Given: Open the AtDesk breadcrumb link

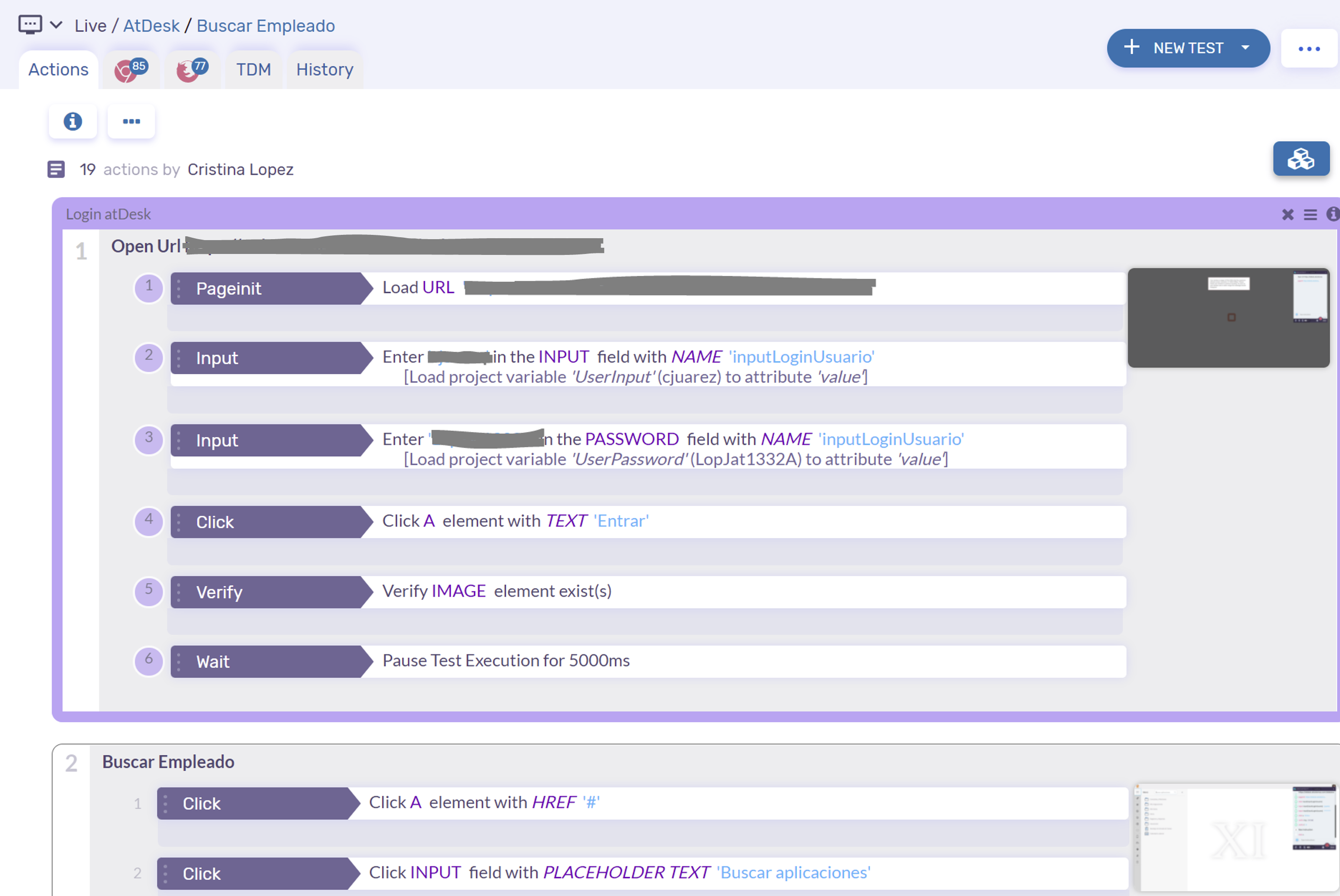Looking at the screenshot, I should tap(151, 26).
